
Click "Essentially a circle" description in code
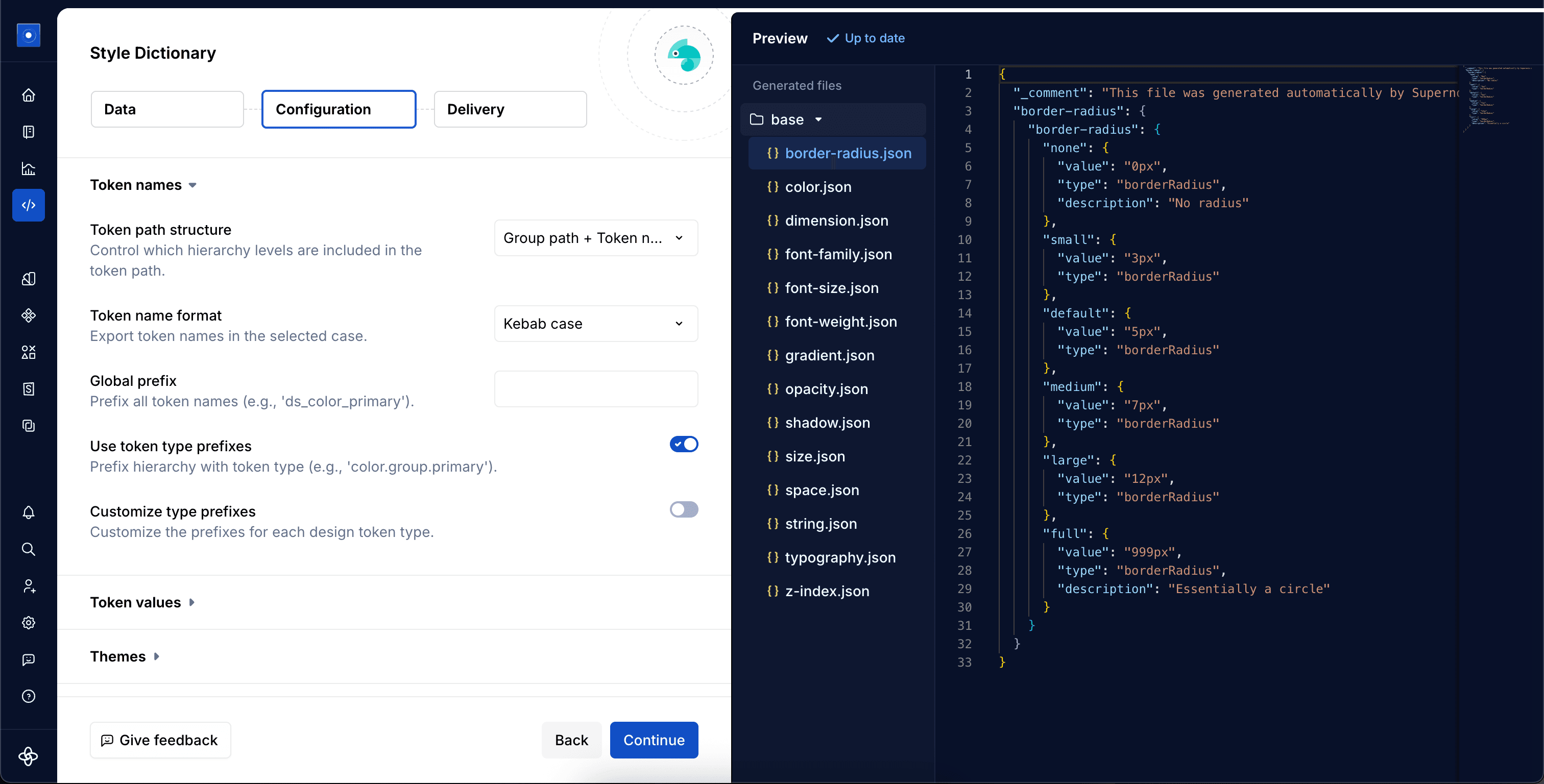1248,589
